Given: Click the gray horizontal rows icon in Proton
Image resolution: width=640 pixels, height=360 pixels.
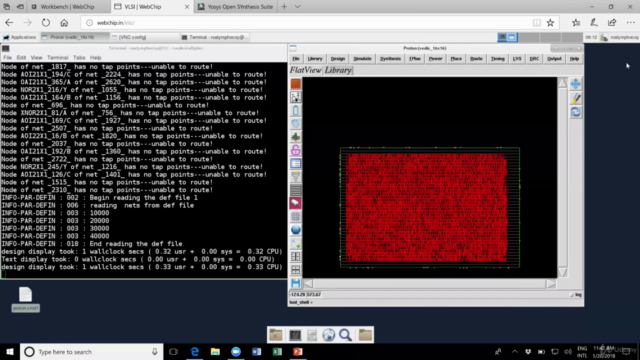Looking at the screenshot, I should (x=296, y=190).
